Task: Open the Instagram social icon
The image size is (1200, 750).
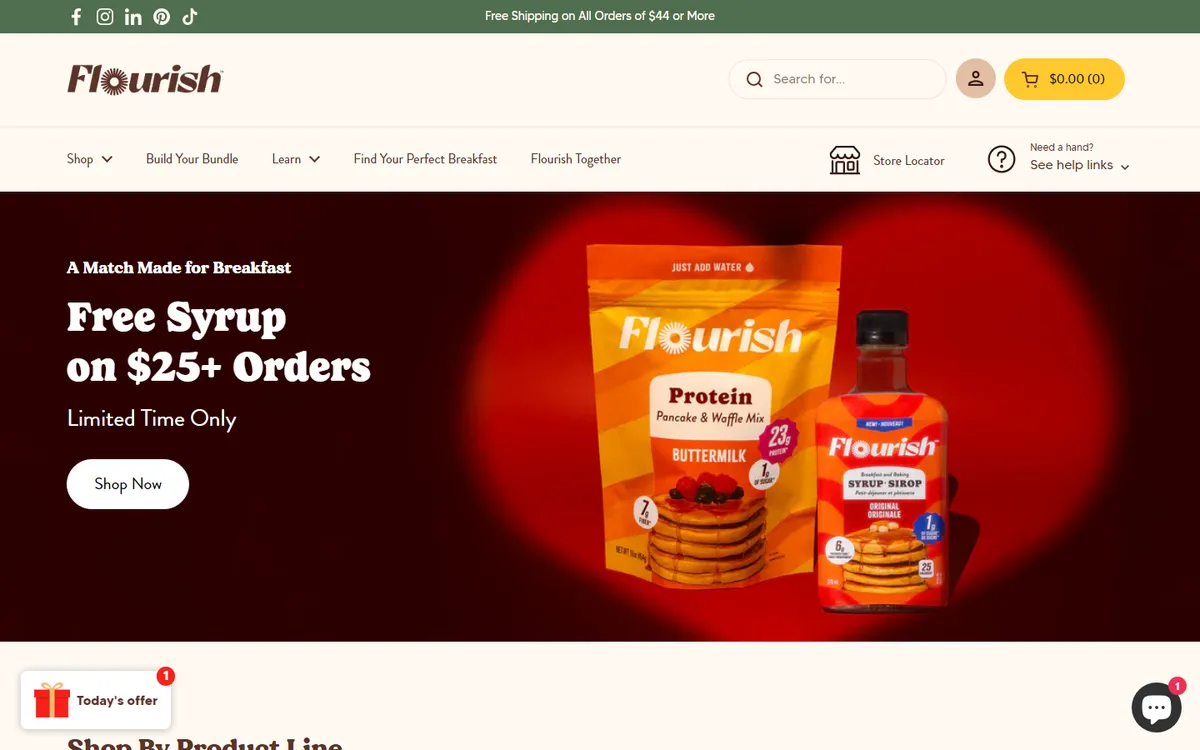Action: click(x=105, y=16)
